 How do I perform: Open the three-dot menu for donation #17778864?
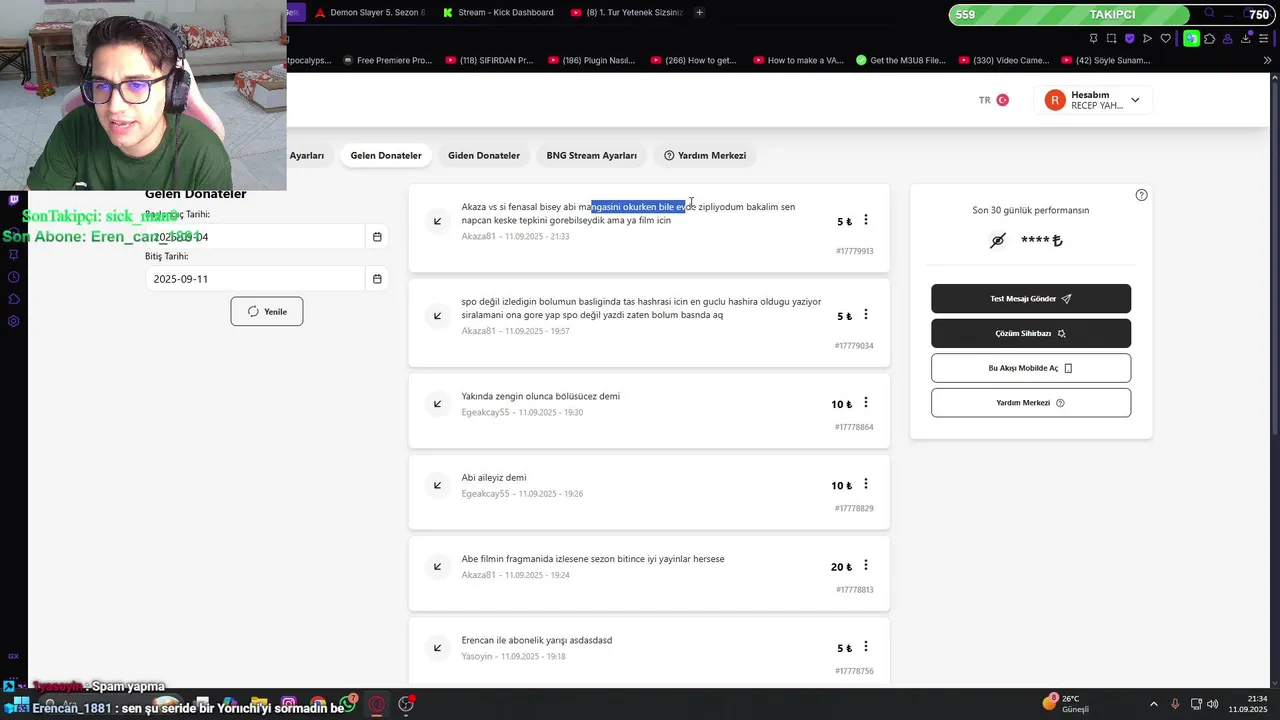(x=866, y=403)
